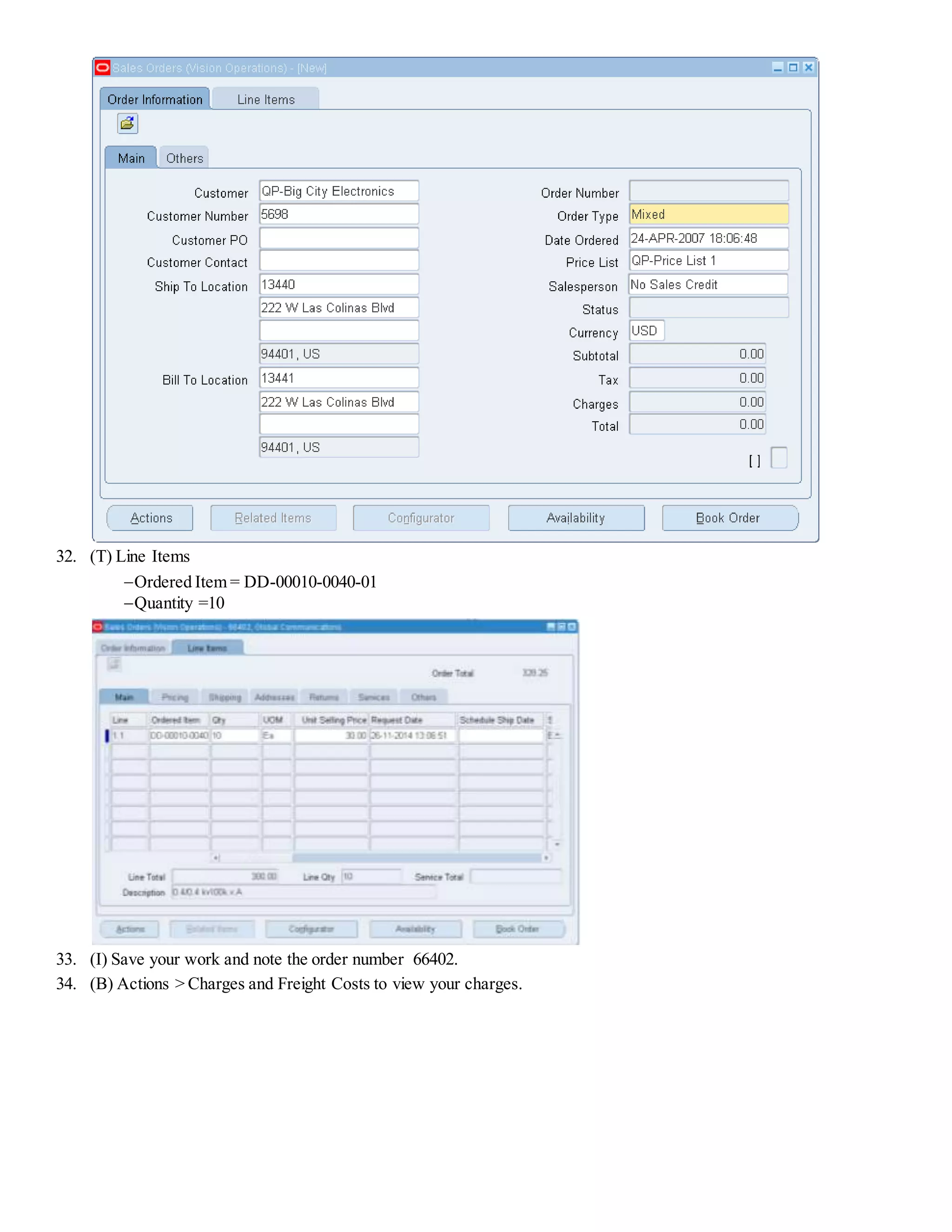
Task: Click the Bill To Location field 13441
Action: (339, 378)
